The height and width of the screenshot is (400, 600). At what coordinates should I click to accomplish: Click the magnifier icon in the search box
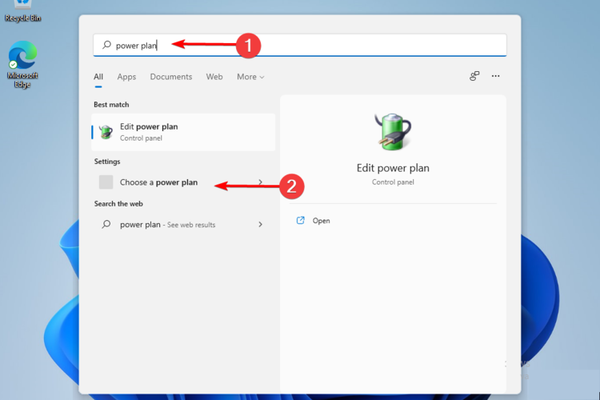point(105,45)
